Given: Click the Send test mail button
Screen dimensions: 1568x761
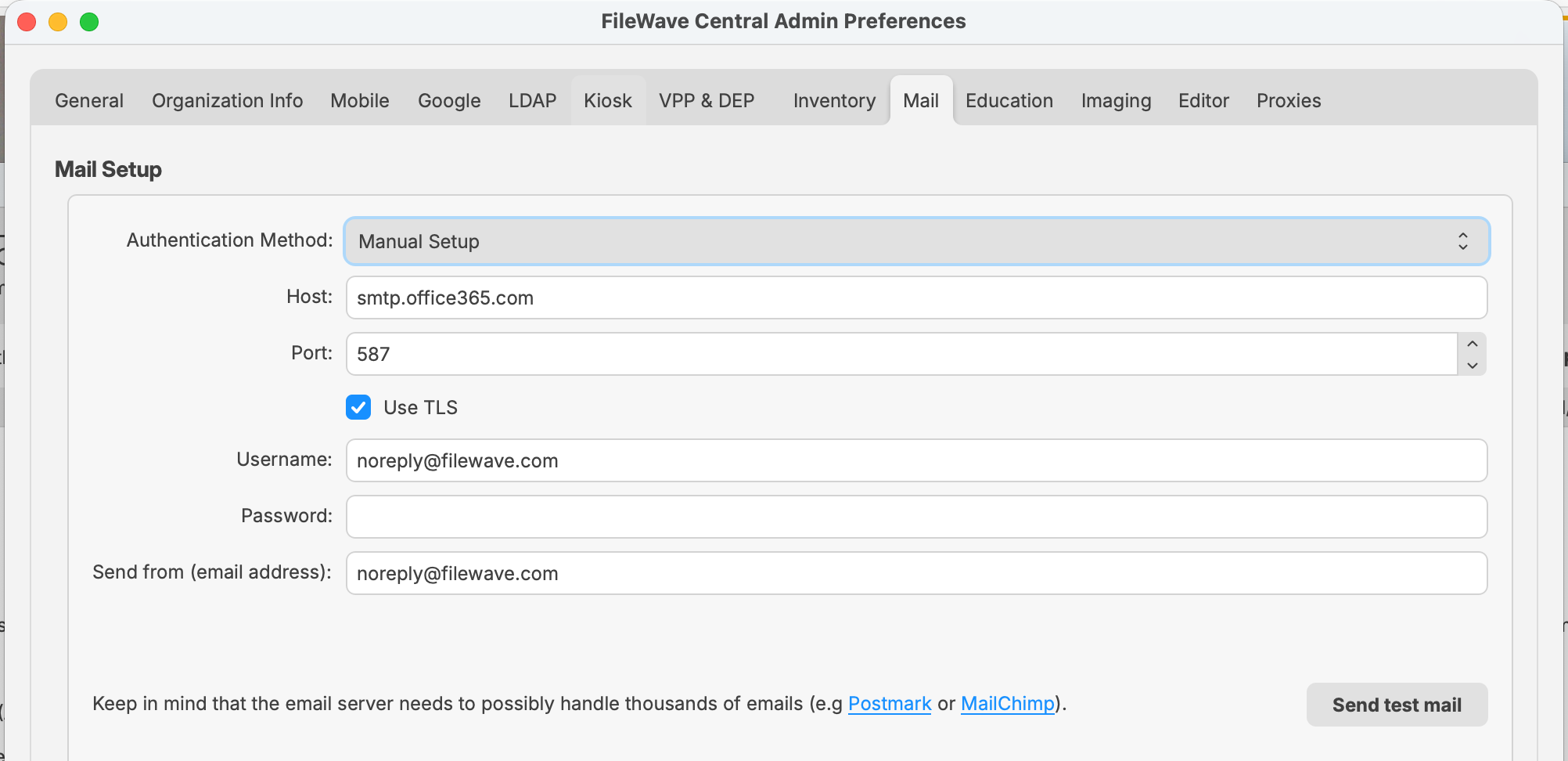Looking at the screenshot, I should pos(1397,705).
